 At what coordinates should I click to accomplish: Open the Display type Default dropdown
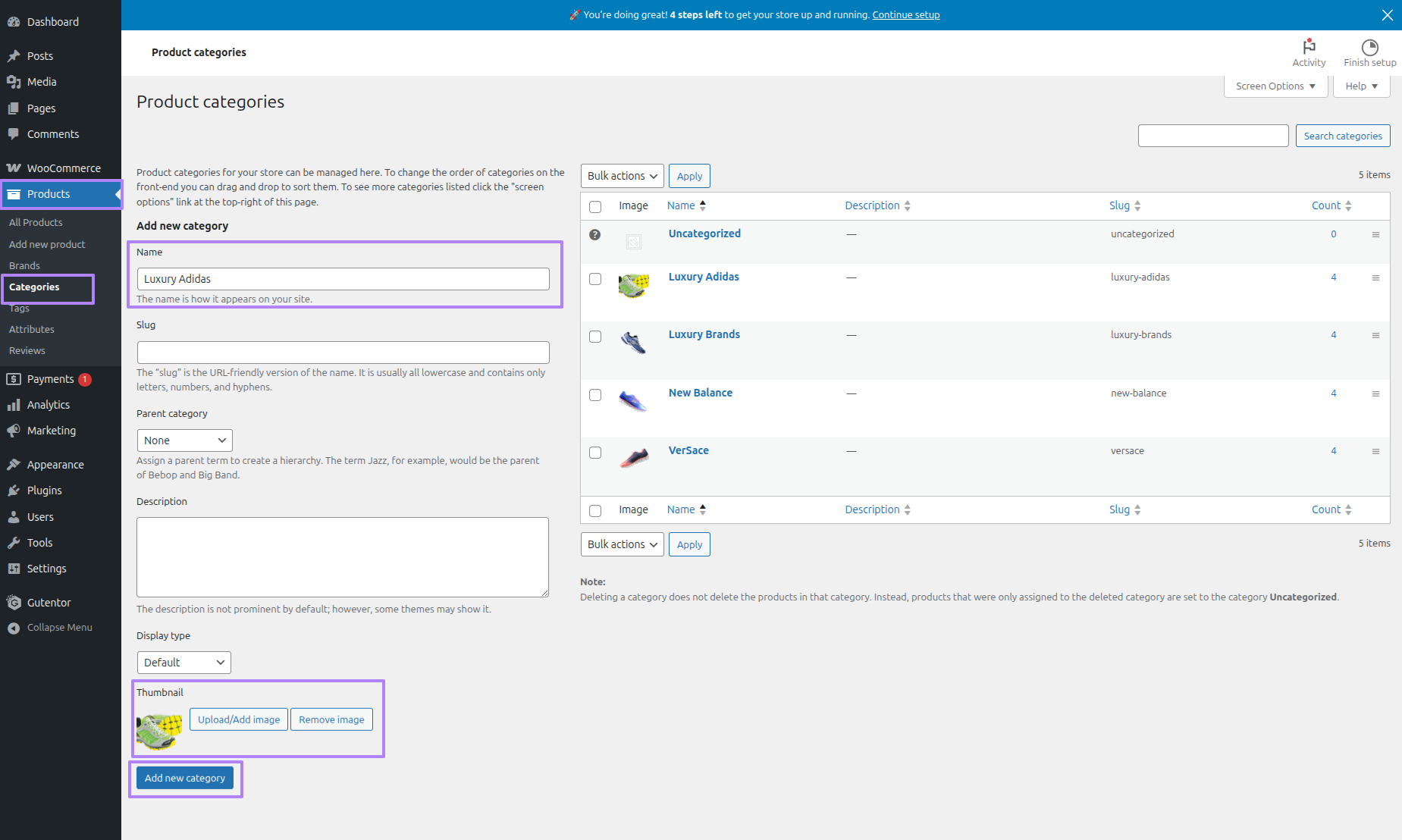click(x=183, y=663)
